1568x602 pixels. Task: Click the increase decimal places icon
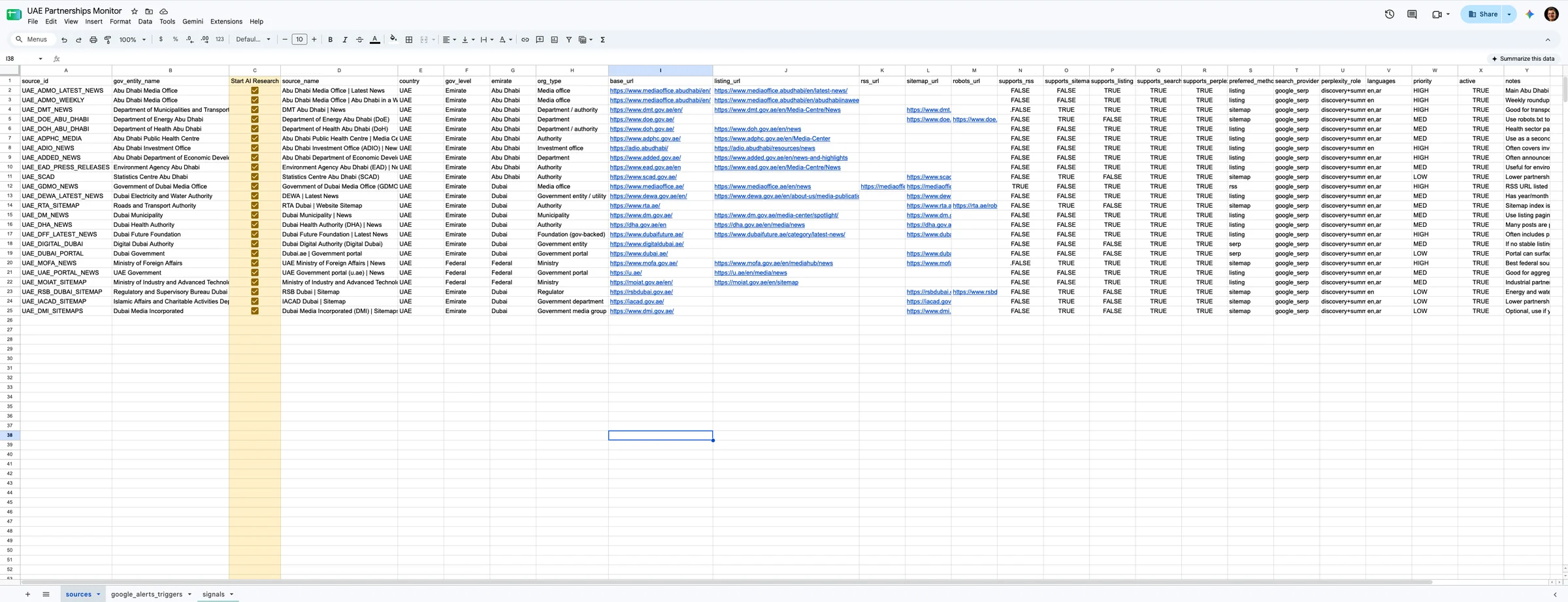204,40
